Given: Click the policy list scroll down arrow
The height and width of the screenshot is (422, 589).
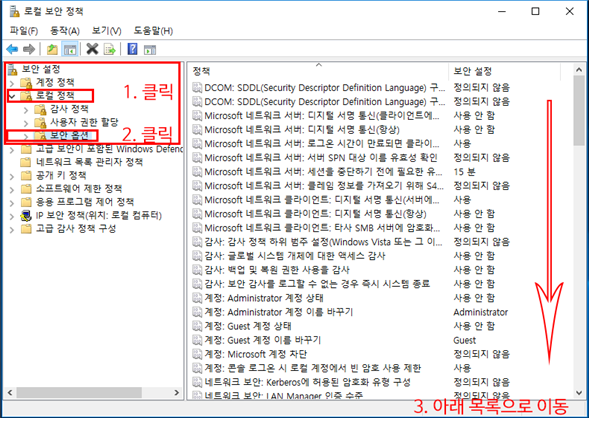Looking at the screenshot, I should (579, 393).
